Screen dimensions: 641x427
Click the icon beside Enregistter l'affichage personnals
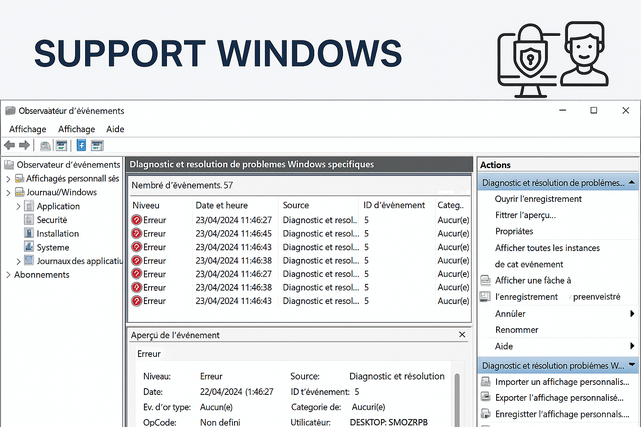click(x=485, y=414)
